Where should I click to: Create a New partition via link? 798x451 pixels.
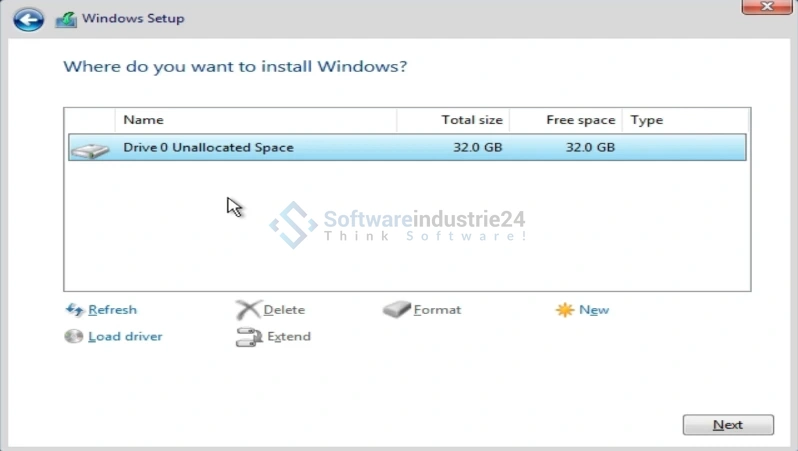coord(594,309)
